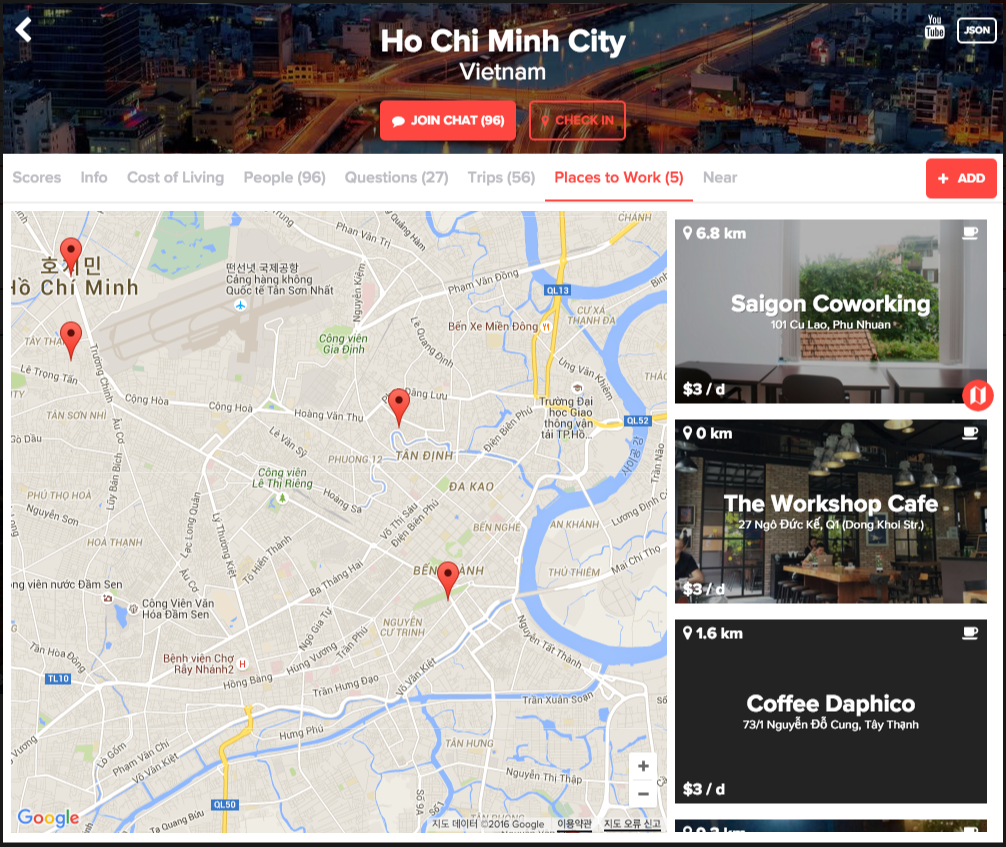Click the Công viên Lê Thị Riêng park marker

click(282, 499)
